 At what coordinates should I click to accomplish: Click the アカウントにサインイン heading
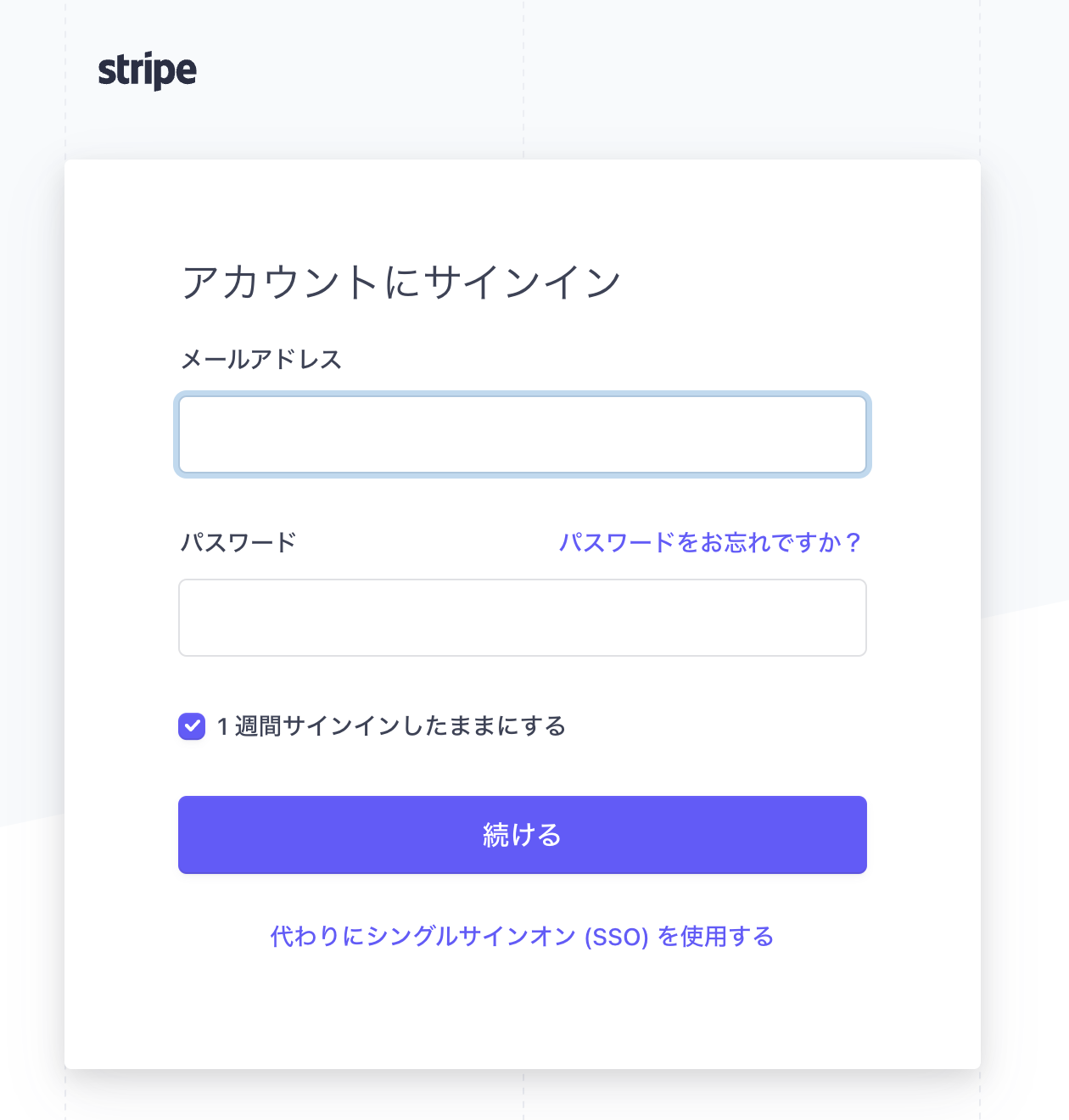coord(401,282)
